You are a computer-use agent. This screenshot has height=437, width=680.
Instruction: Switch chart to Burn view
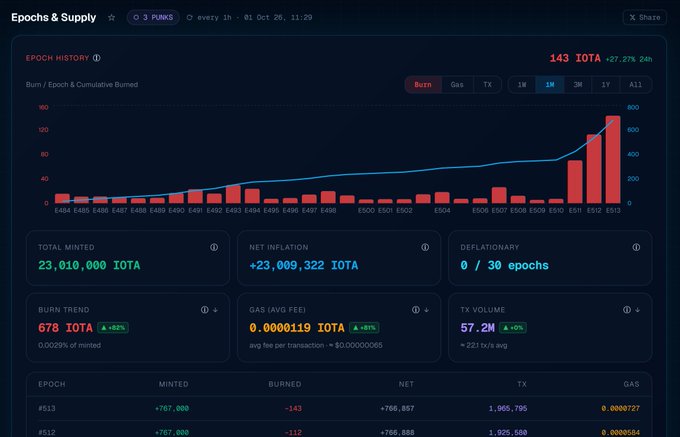[x=423, y=85]
